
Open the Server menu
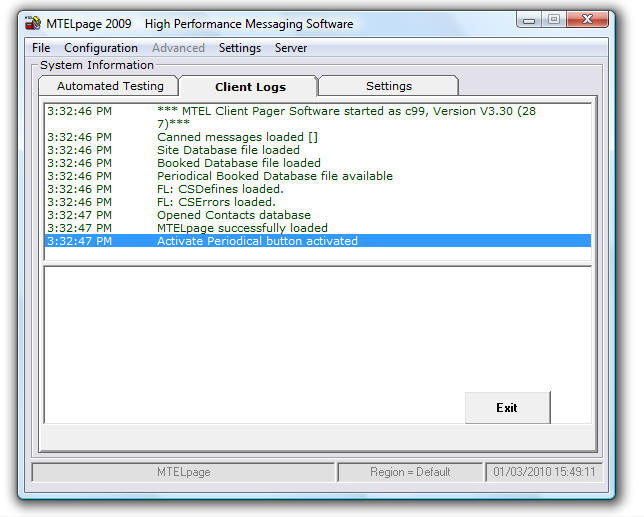click(x=291, y=48)
